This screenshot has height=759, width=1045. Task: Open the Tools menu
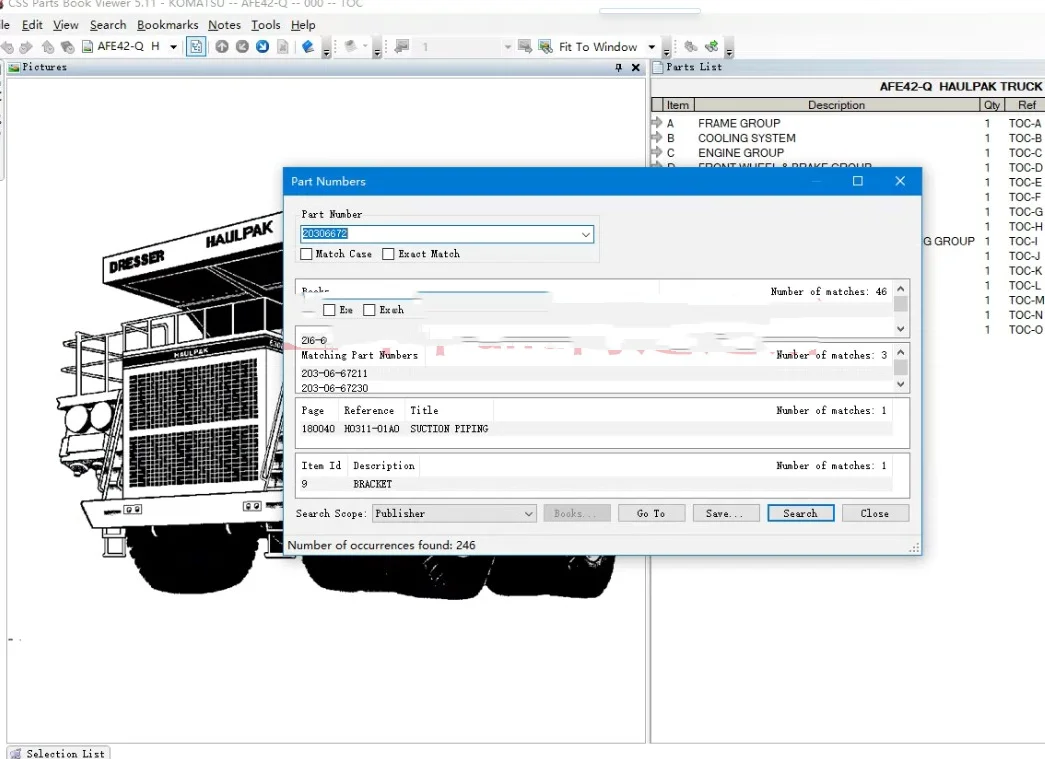coord(266,25)
